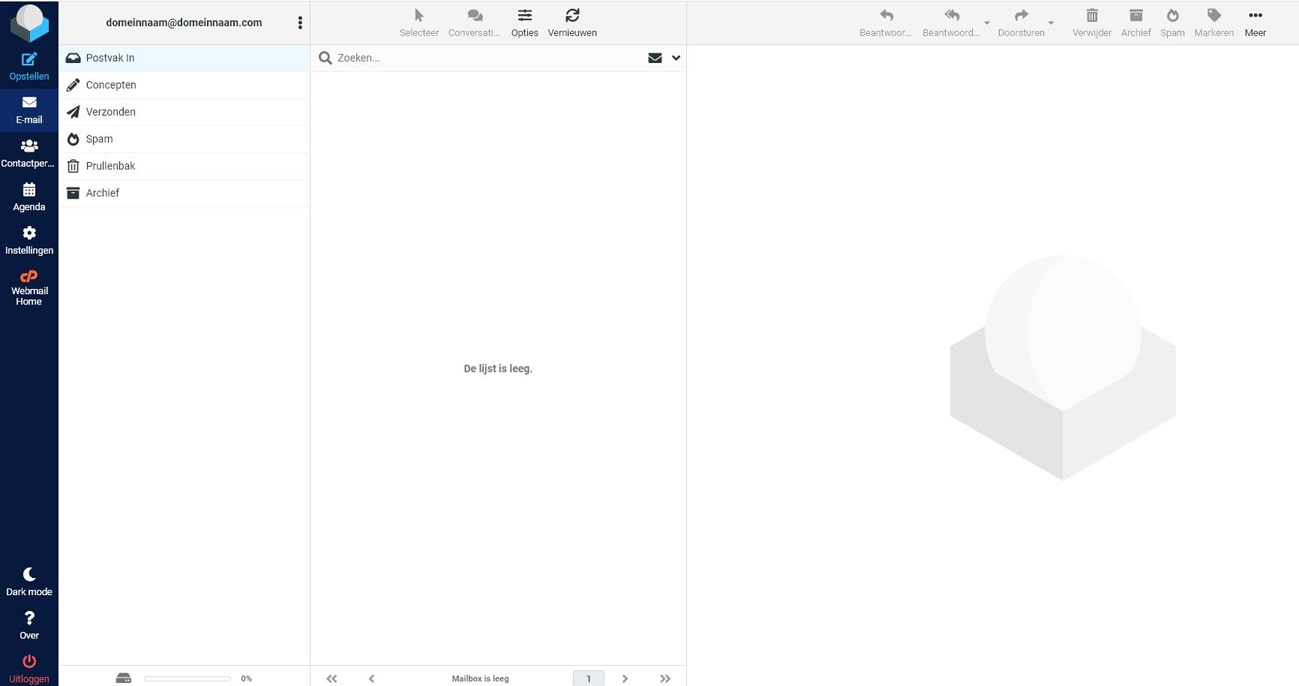1299x686 pixels.
Task: Click the Roundcube logo
Action: 29,22
